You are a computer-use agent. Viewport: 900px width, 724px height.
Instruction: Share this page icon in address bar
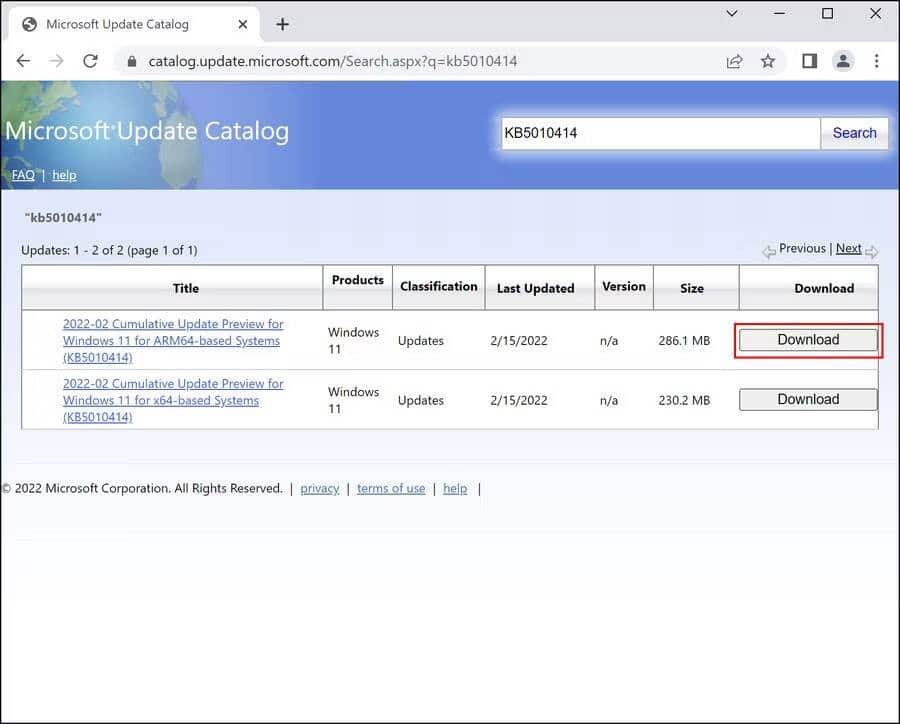click(735, 61)
